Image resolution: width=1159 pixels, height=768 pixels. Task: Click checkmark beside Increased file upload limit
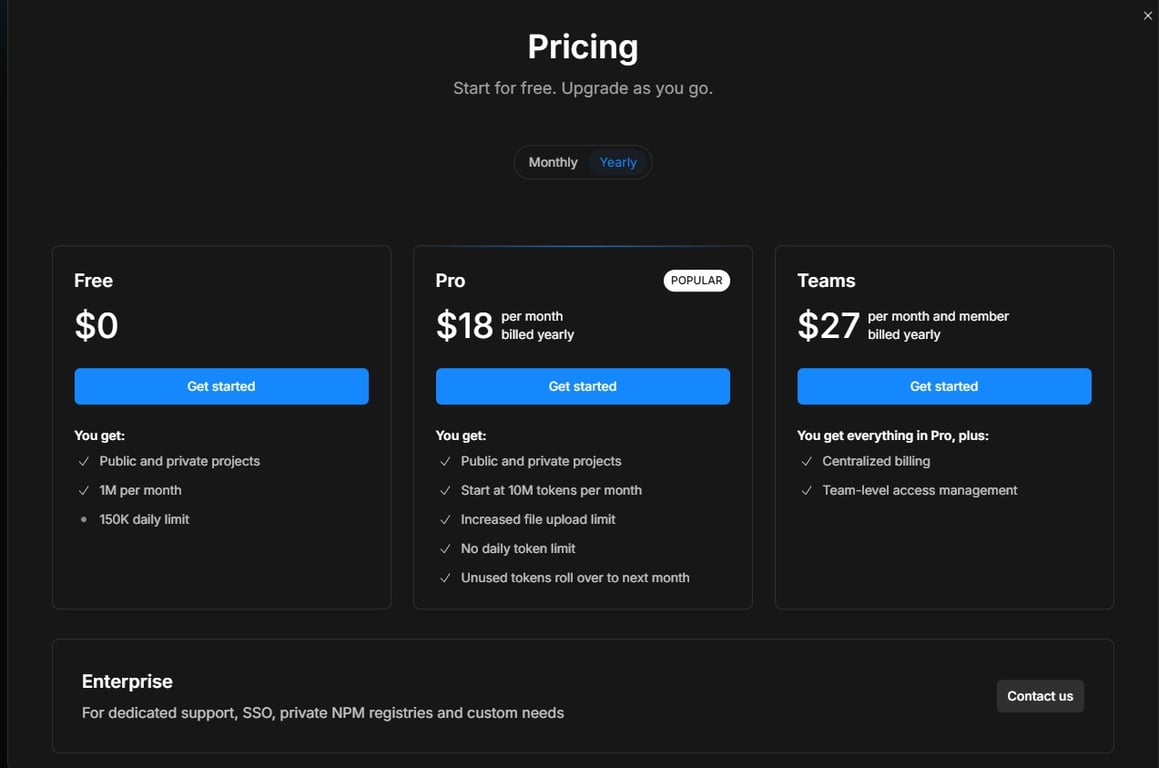coord(445,520)
